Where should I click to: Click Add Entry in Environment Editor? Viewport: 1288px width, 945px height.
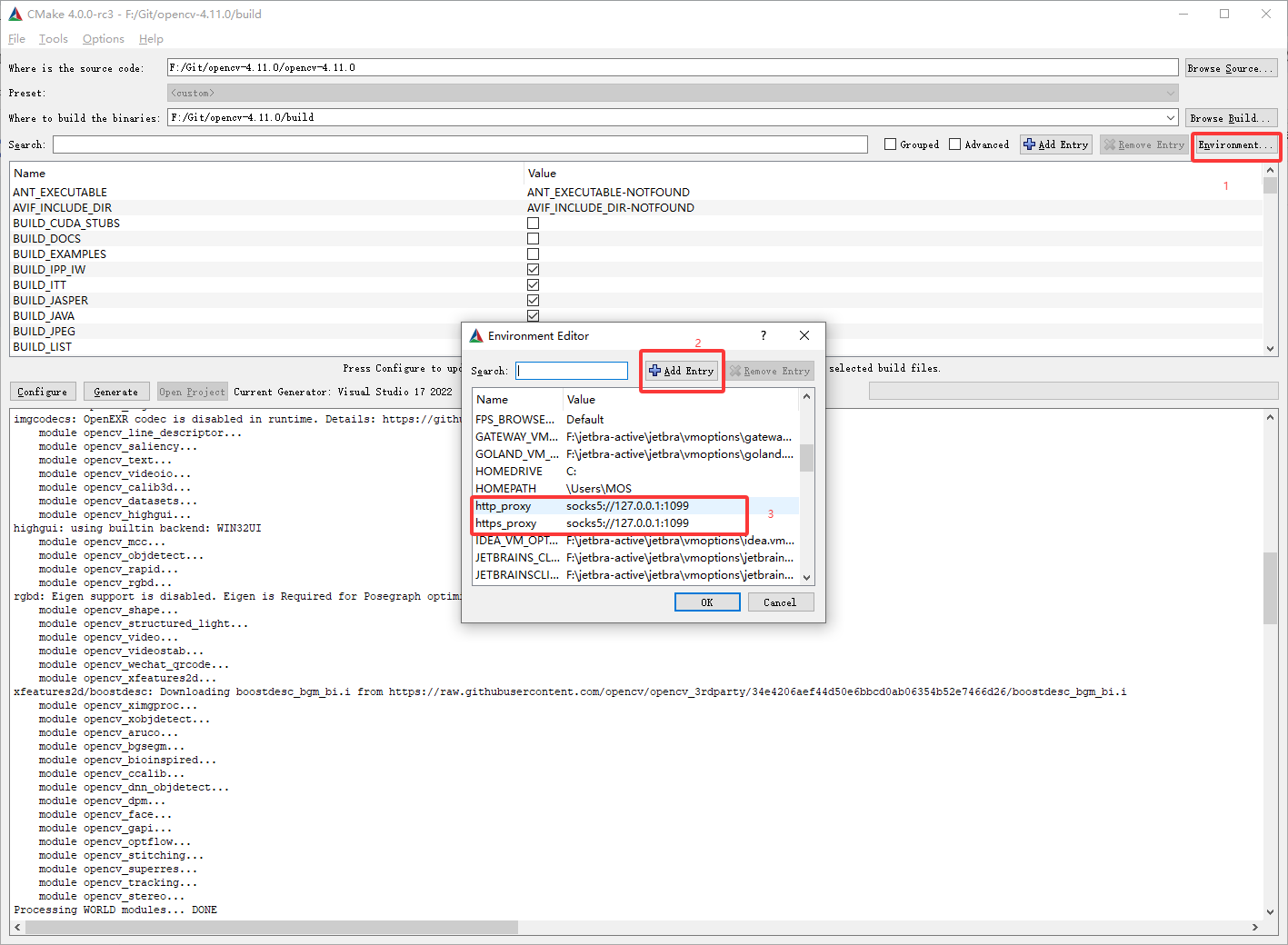point(682,371)
